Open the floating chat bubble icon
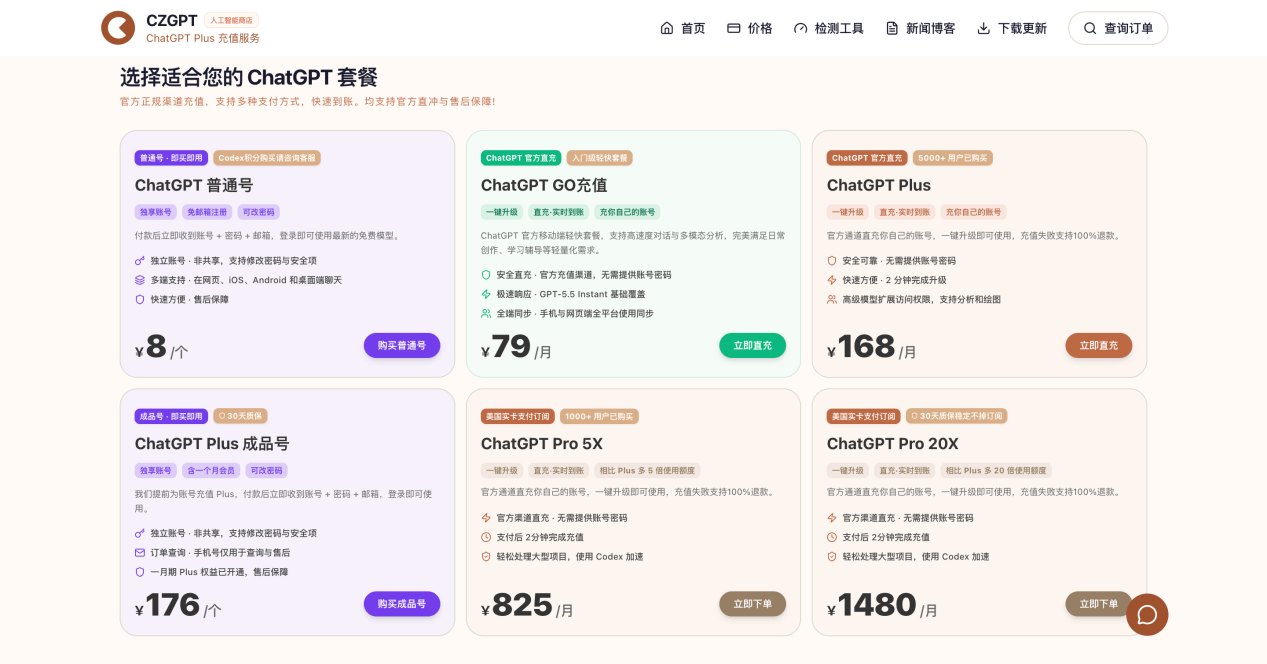Screen dimensions: 1267x664 pos(1147,615)
